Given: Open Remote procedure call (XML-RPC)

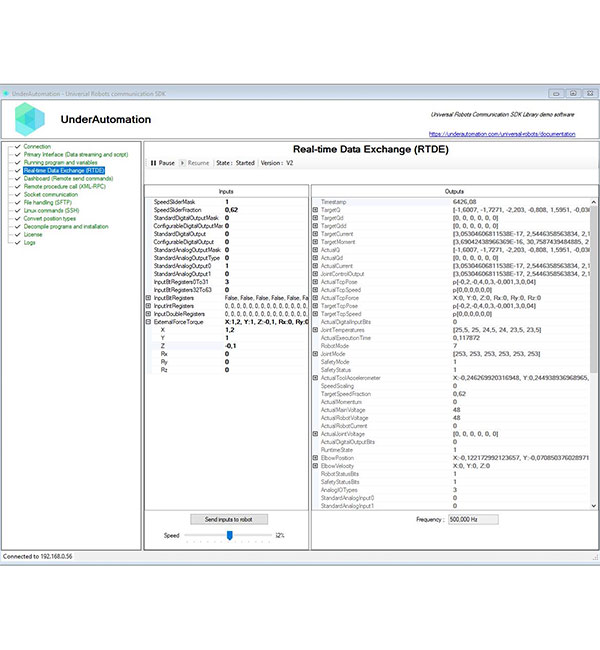Looking at the screenshot, I should [64, 187].
